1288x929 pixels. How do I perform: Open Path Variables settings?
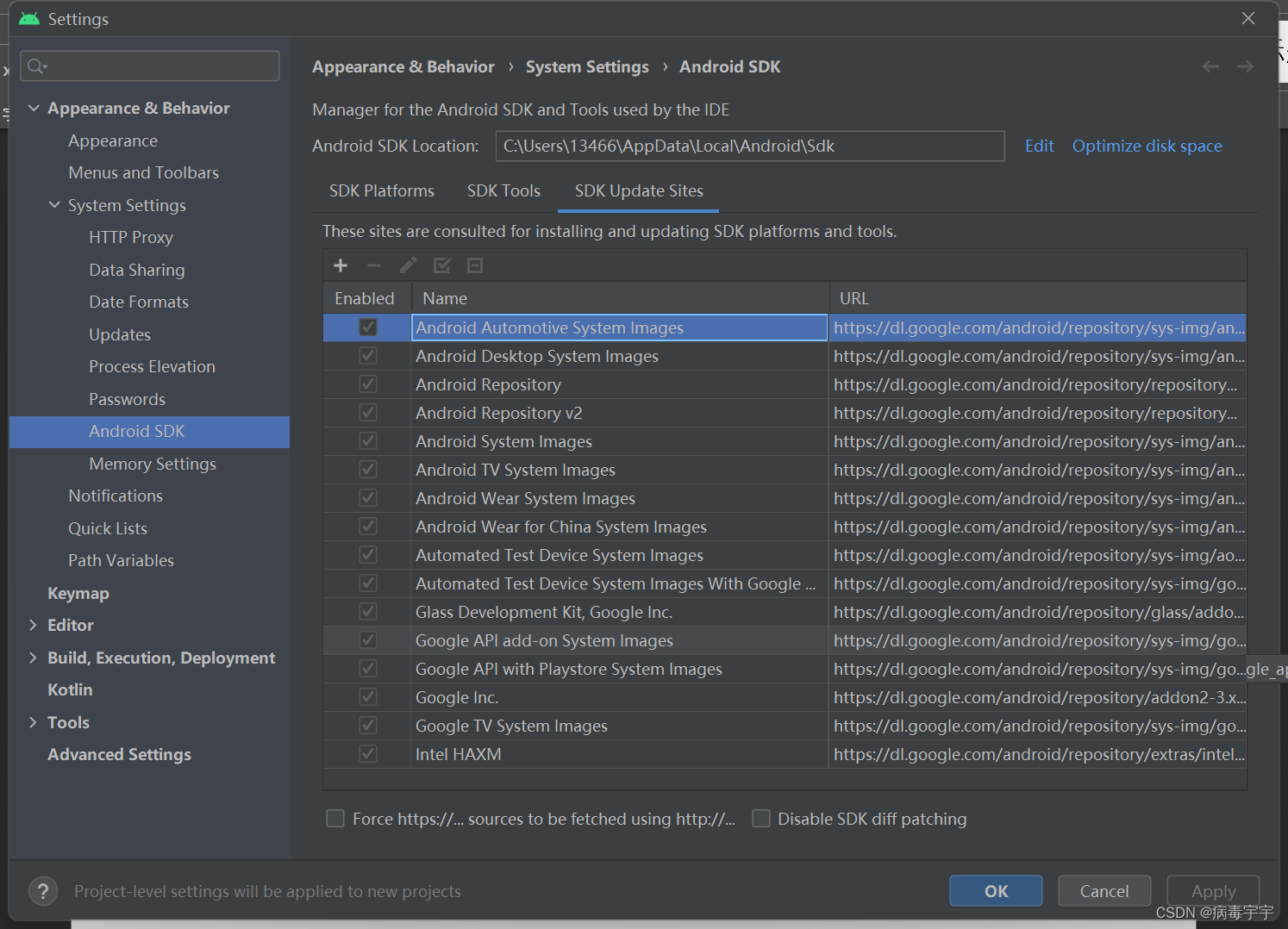(x=121, y=560)
